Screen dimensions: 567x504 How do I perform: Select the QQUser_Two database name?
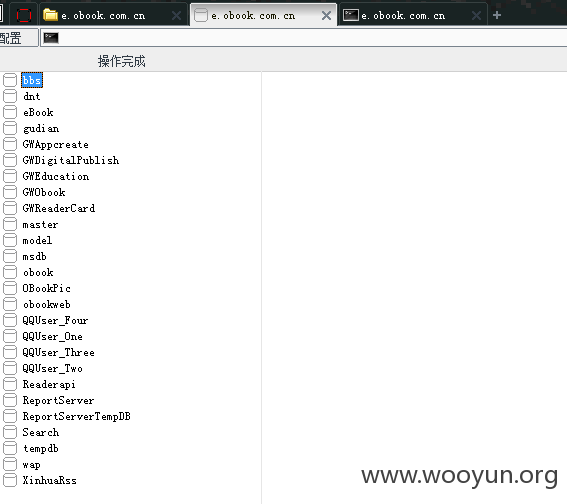(x=53, y=368)
